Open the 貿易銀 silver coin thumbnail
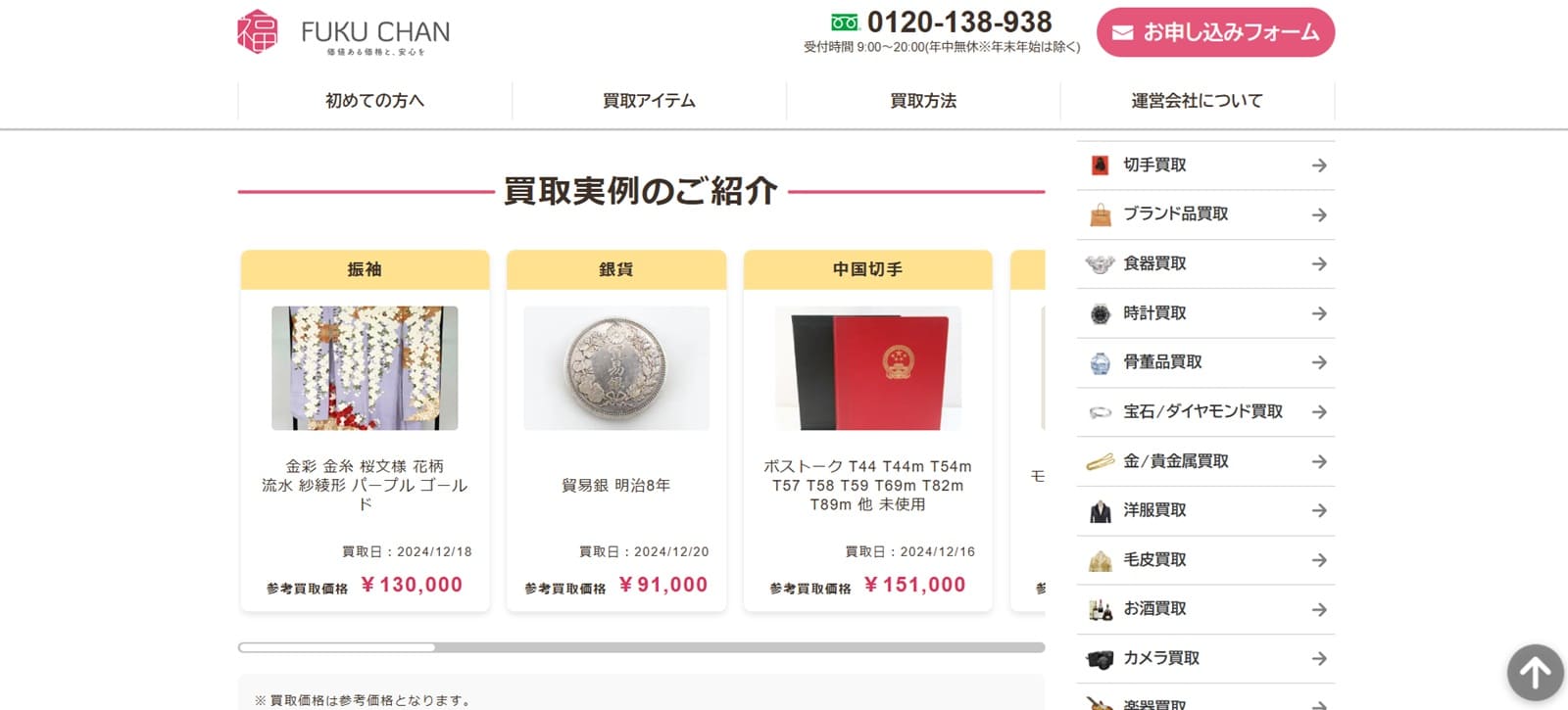This screenshot has width=1568, height=710. [x=616, y=368]
